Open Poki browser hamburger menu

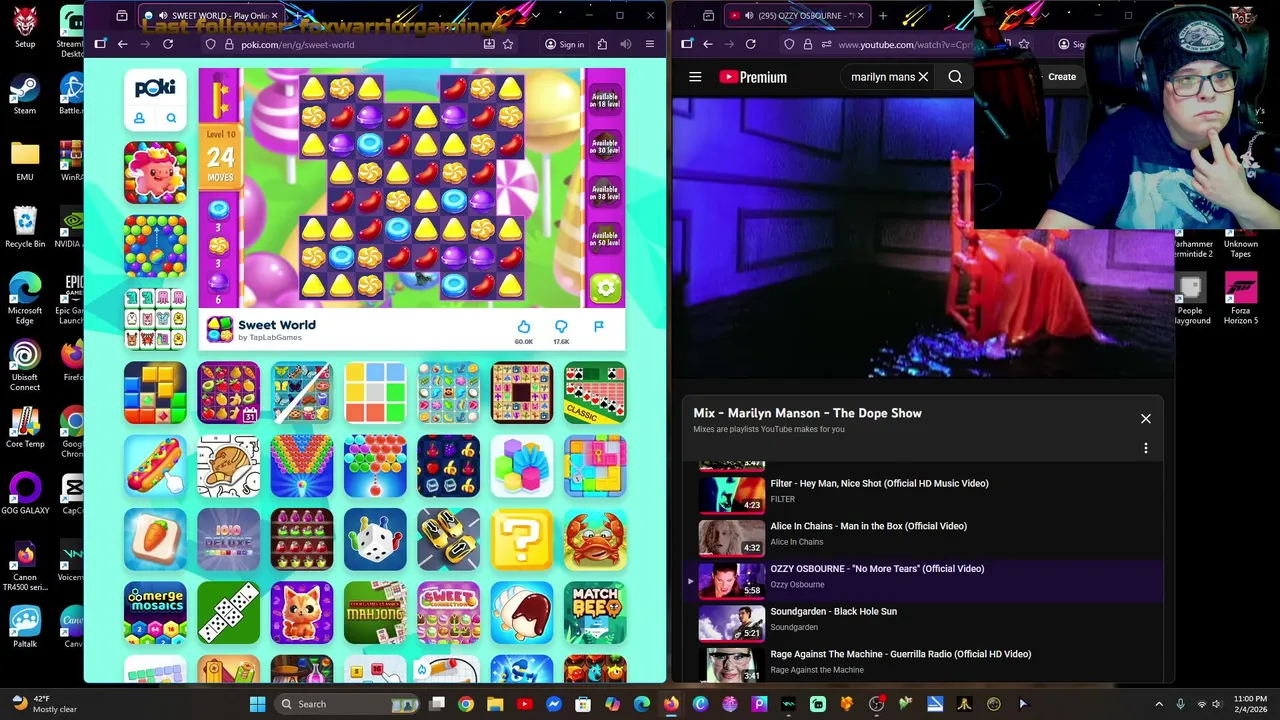coord(650,44)
